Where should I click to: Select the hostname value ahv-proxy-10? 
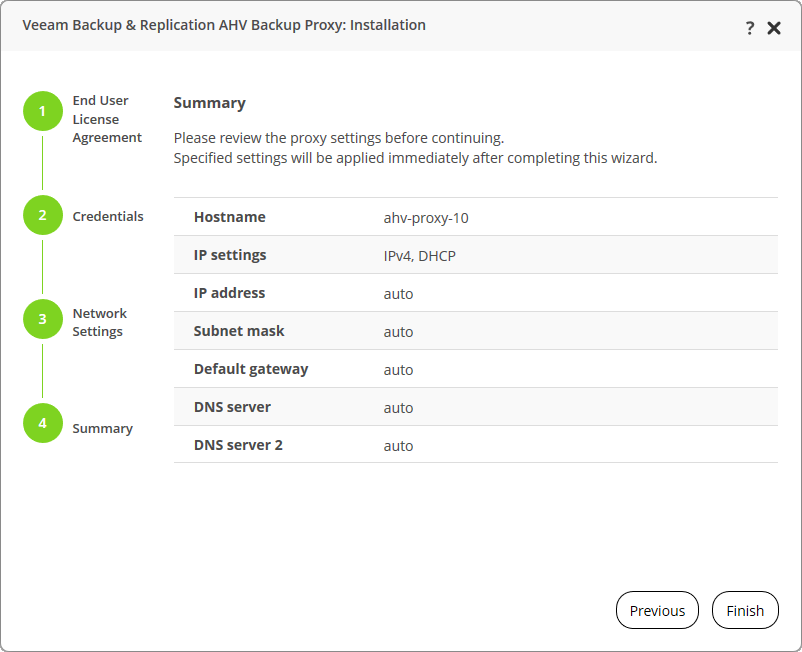(x=426, y=218)
